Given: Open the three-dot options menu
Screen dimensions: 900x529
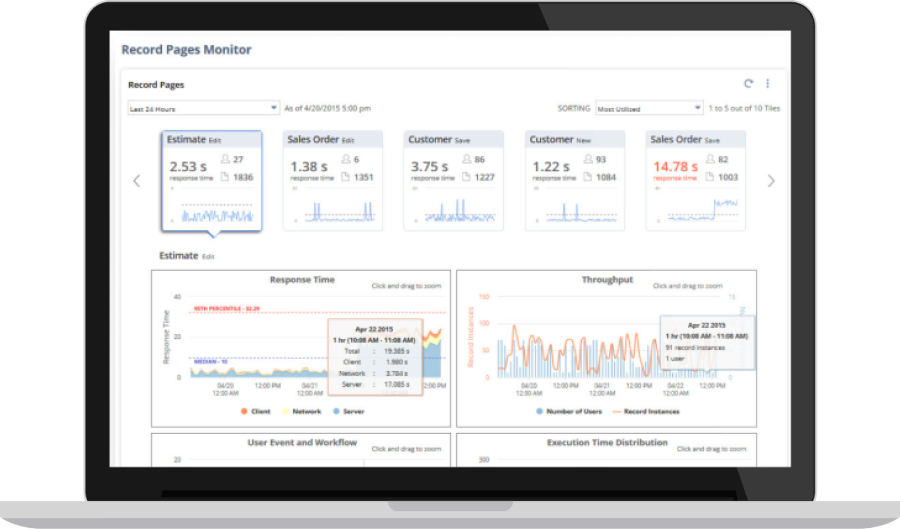Looking at the screenshot, I should 768,84.
